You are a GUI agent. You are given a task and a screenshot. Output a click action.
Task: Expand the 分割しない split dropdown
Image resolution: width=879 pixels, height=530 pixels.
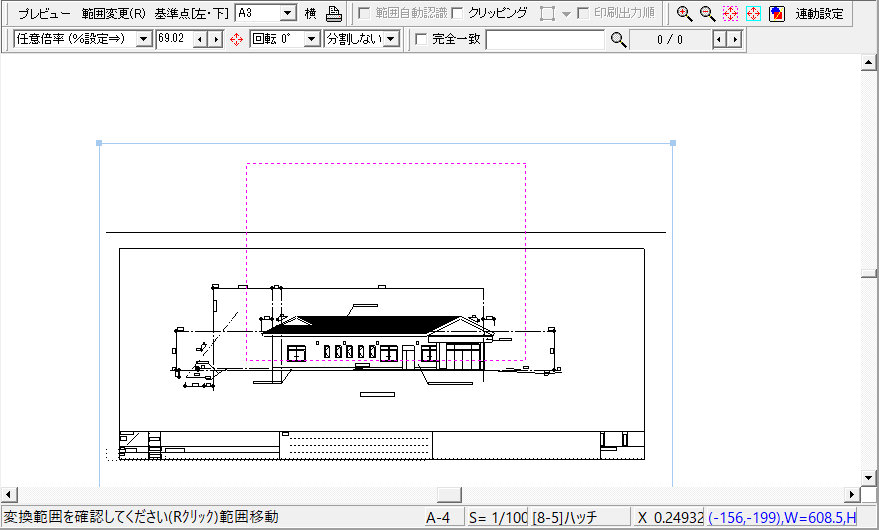pyautogui.click(x=391, y=39)
